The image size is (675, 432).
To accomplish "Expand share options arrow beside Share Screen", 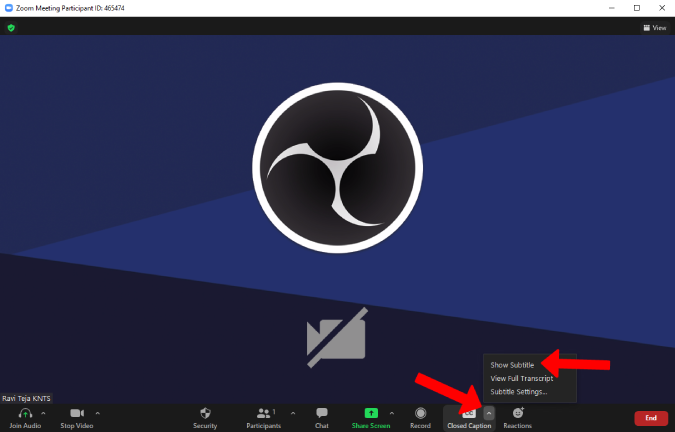I will click(x=392, y=413).
